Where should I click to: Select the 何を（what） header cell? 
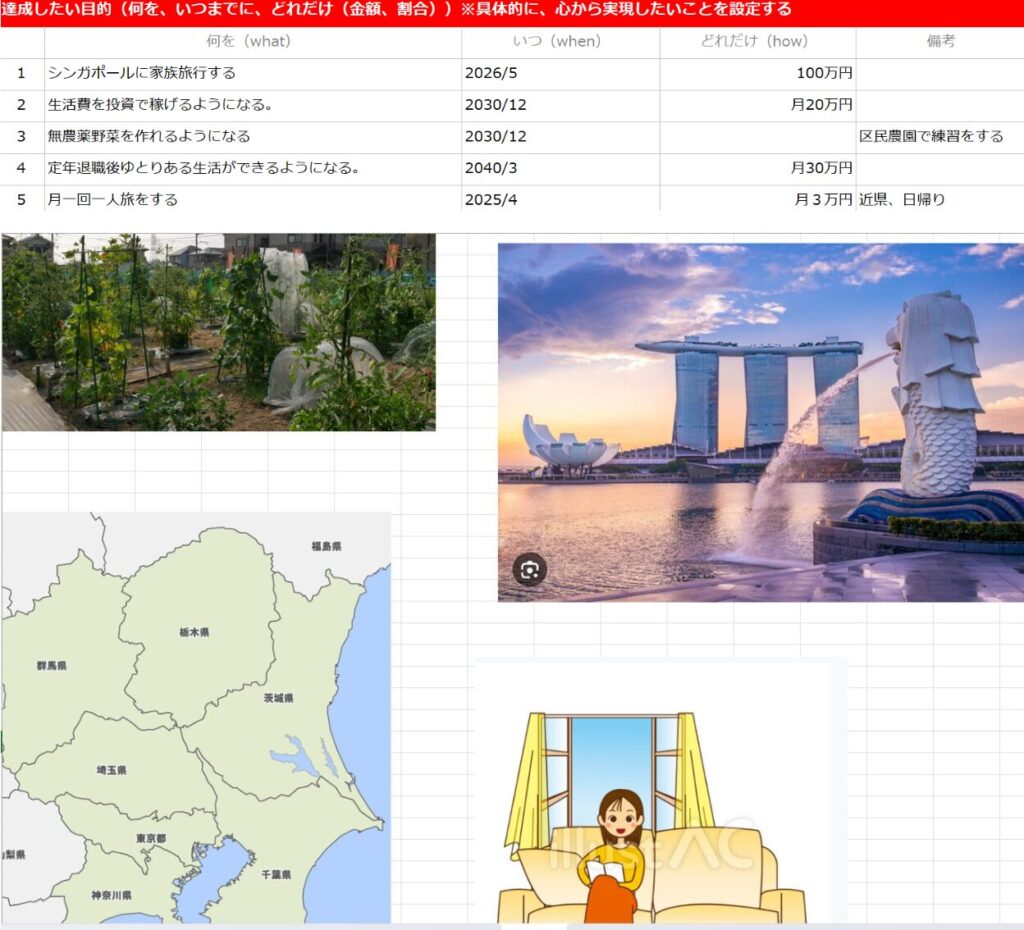tap(252, 42)
